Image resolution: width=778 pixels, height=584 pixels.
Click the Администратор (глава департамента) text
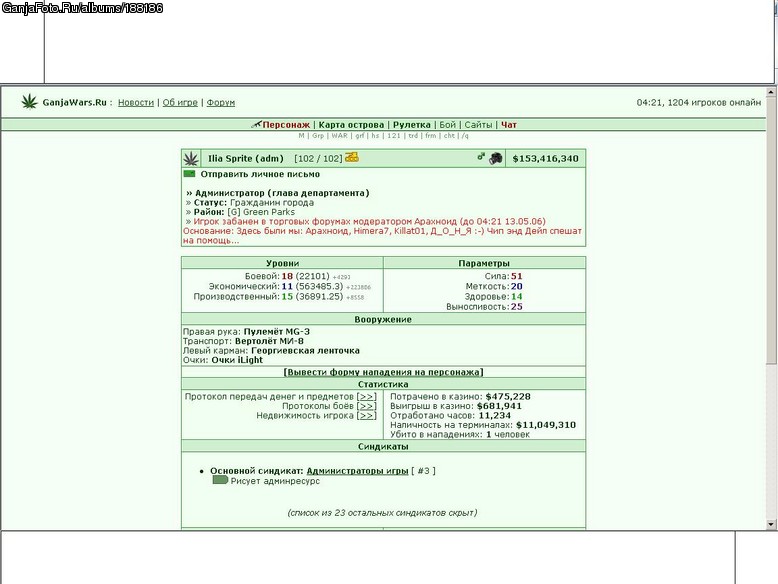click(282, 193)
